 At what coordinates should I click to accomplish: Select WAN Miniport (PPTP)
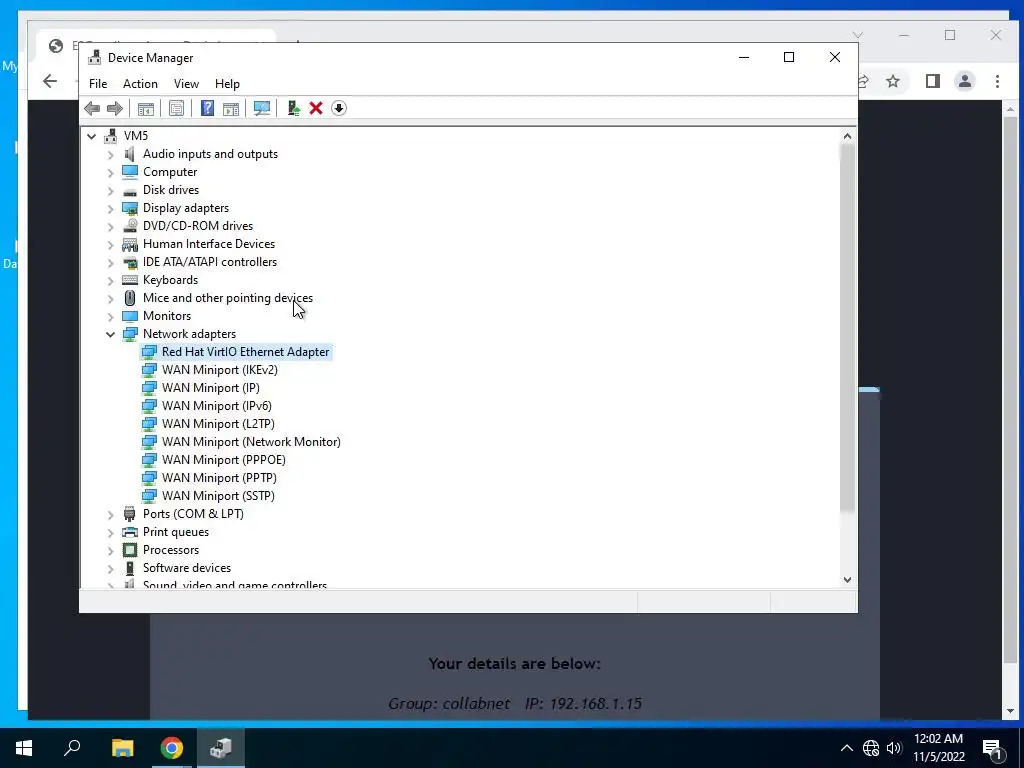219,478
